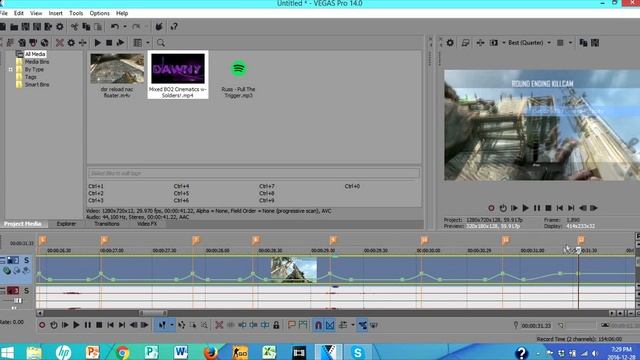Viewport: 640px width, 360px height.
Task: Toggle Automatic Crossfades button
Action: point(330,325)
